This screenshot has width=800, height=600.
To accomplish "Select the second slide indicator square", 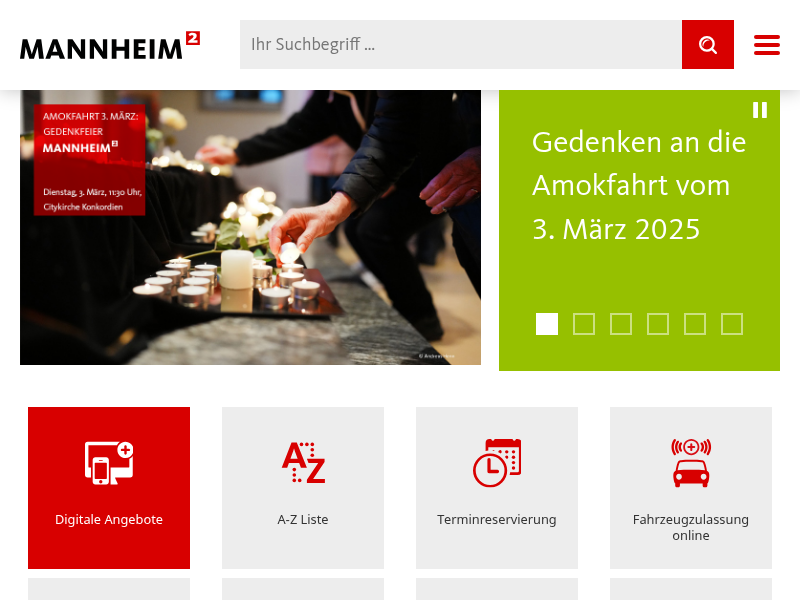I will tap(584, 324).
